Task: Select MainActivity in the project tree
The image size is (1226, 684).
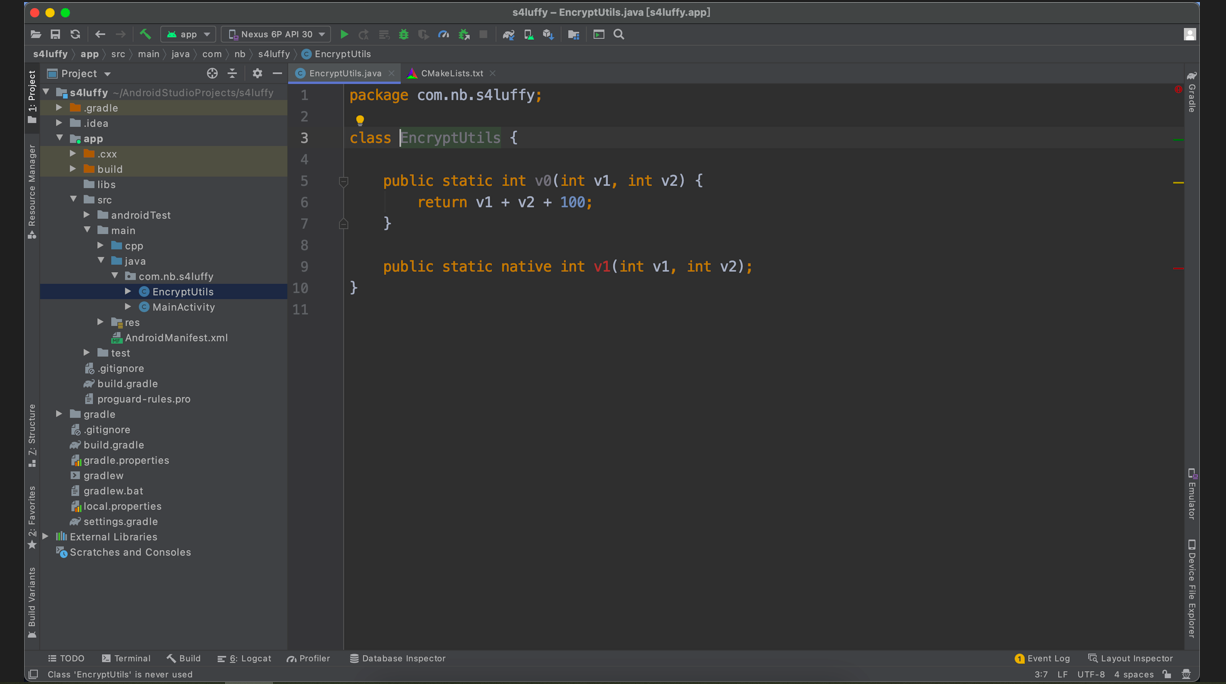Action: [x=183, y=307]
